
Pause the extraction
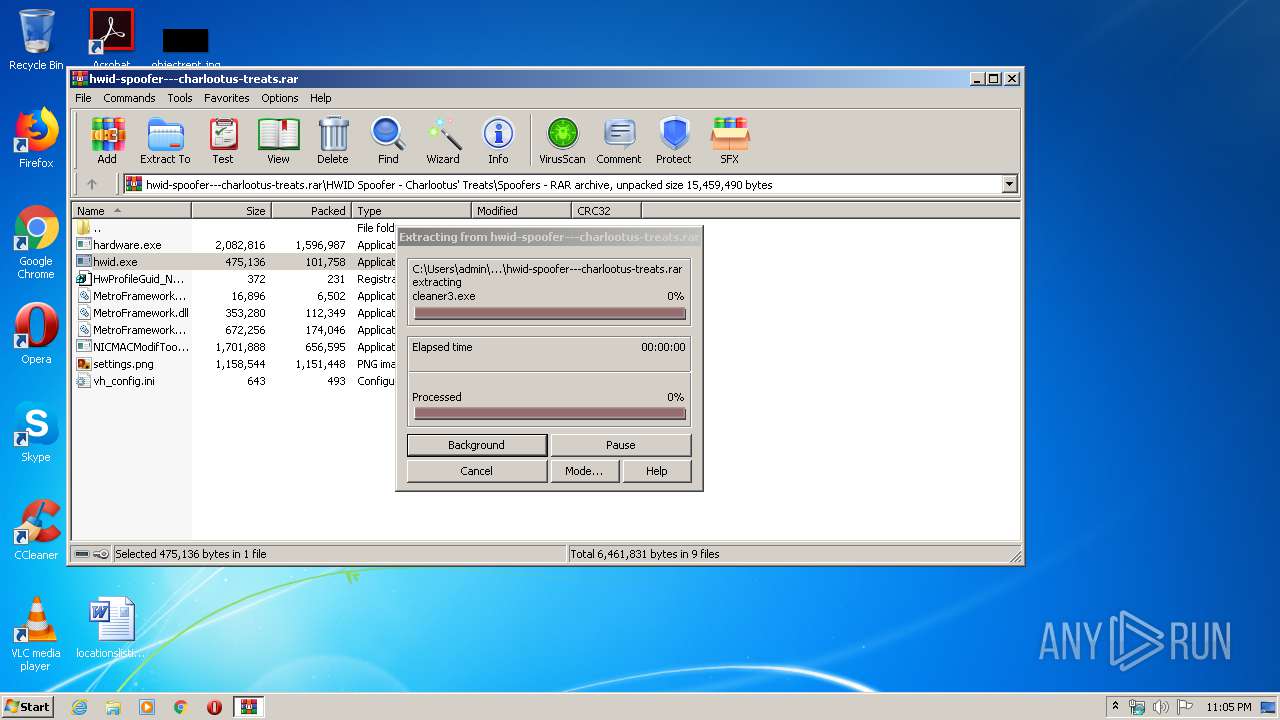[620, 445]
